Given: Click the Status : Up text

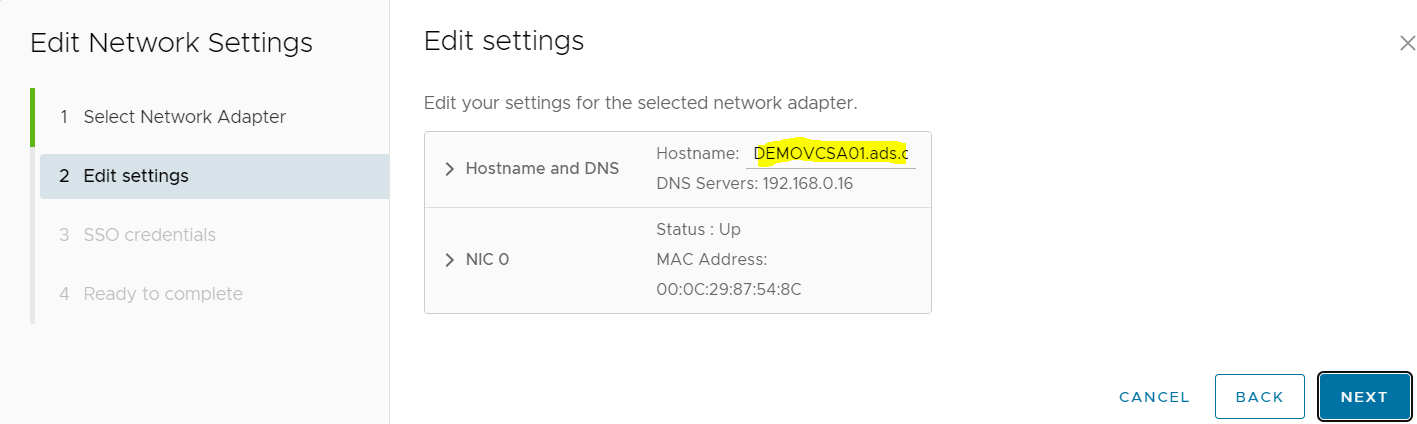Looking at the screenshot, I should tap(698, 229).
